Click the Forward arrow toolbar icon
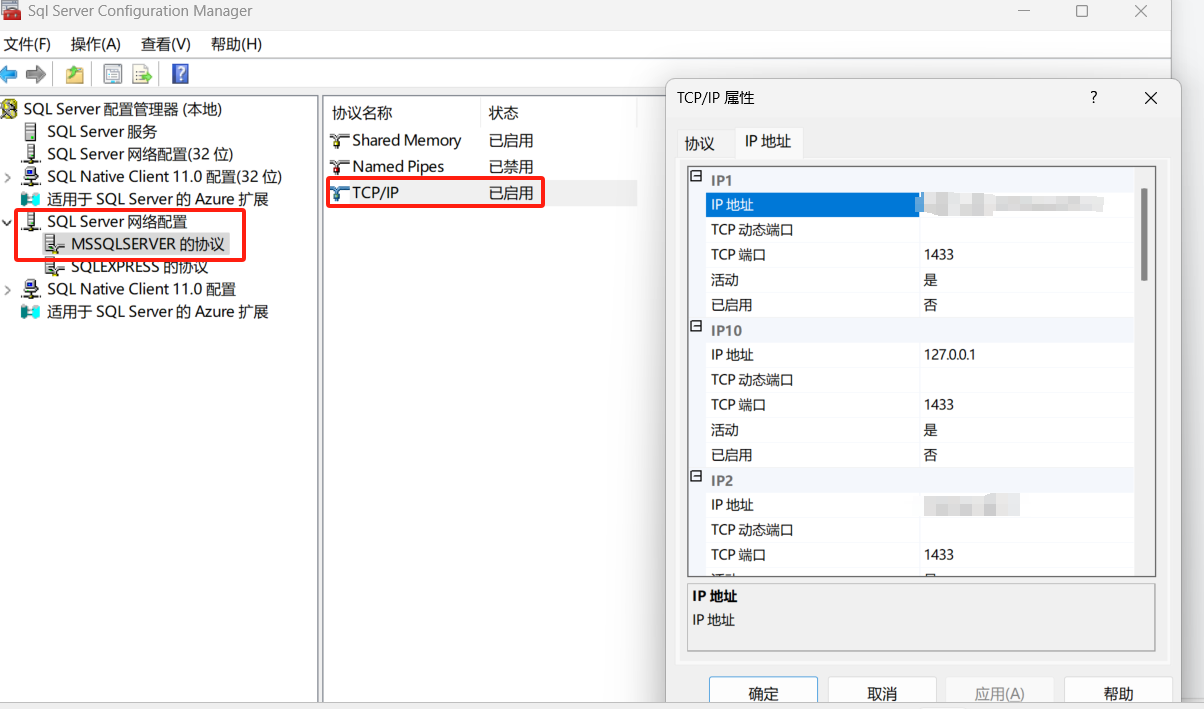1204x709 pixels. tap(36, 74)
